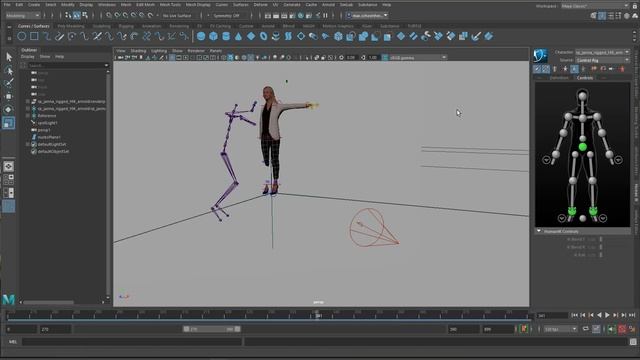Open the sRGB gamma view transform dropdown
This screenshot has width=640, height=360.
417,58
